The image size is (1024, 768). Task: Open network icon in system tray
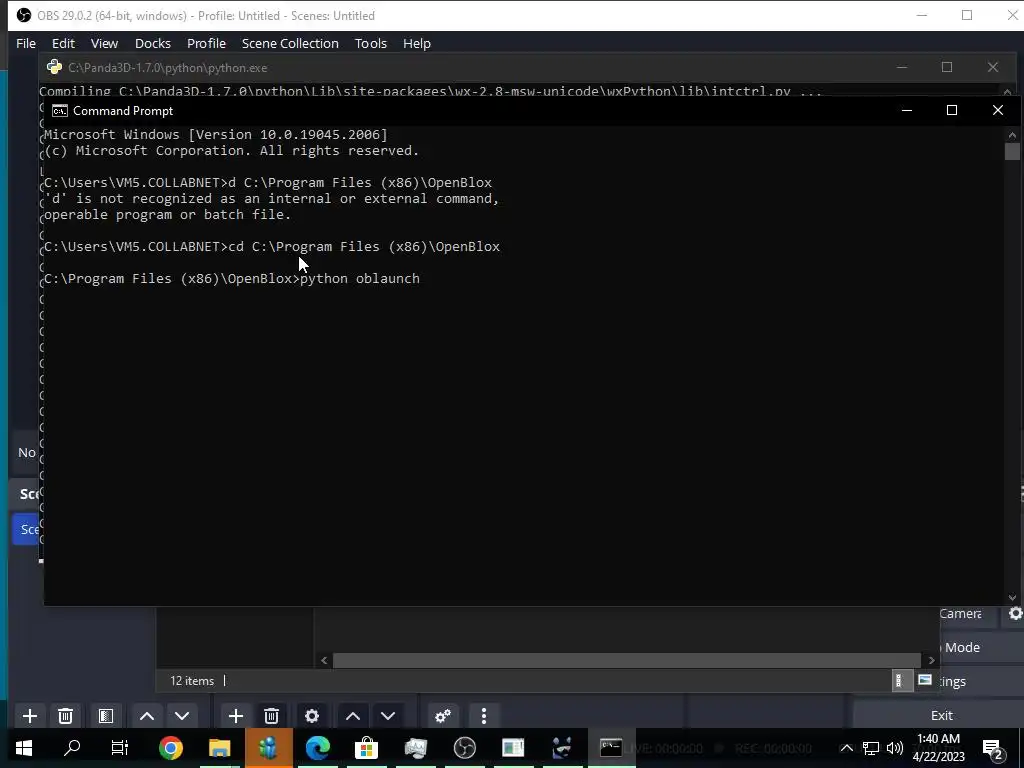coord(870,748)
